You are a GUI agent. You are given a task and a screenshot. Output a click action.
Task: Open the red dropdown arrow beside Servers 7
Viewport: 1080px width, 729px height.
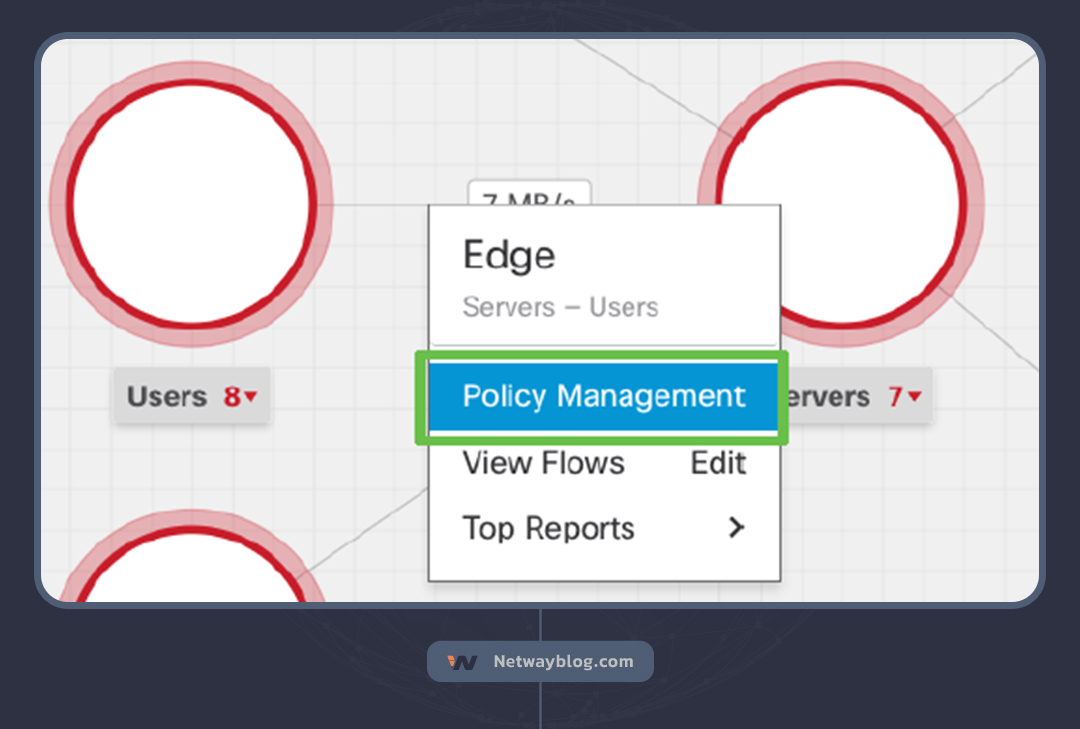pyautogui.click(x=914, y=397)
